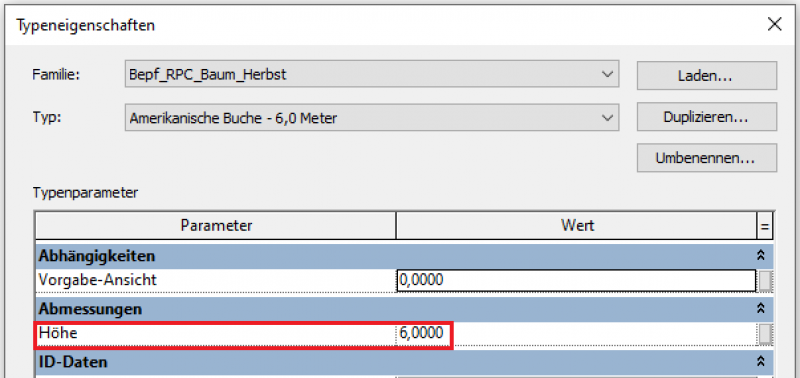Click the Höhe value field 6,0000
Viewport: 800px width, 378px height.
[577, 334]
